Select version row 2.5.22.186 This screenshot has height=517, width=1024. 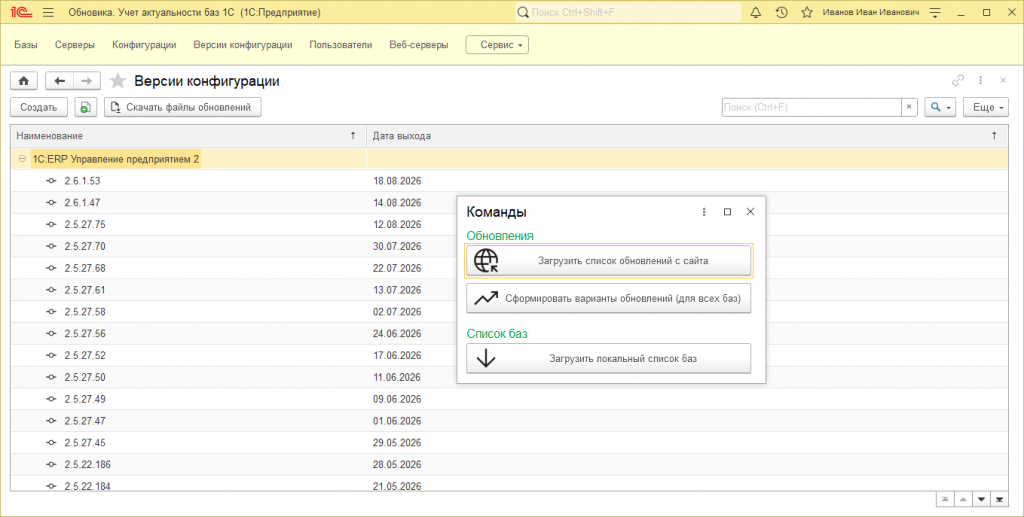click(x=509, y=465)
